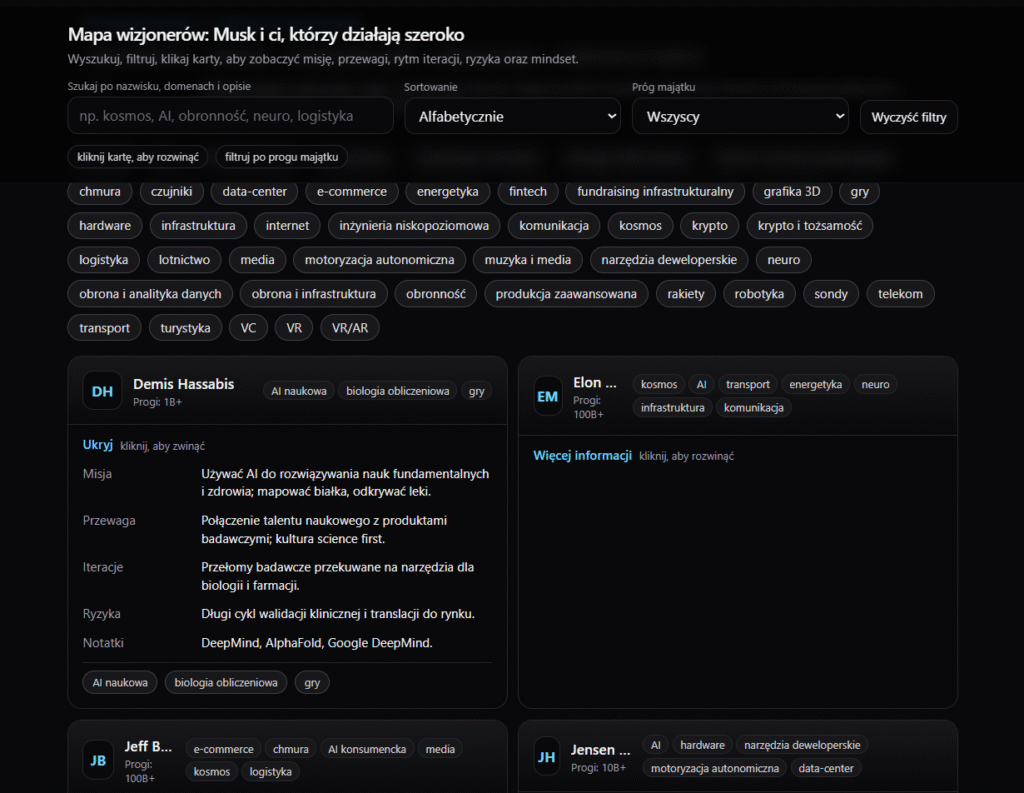Image resolution: width=1024 pixels, height=793 pixels.
Task: Toggle the gry filter tag in the top filter list
Action: pos(859,191)
